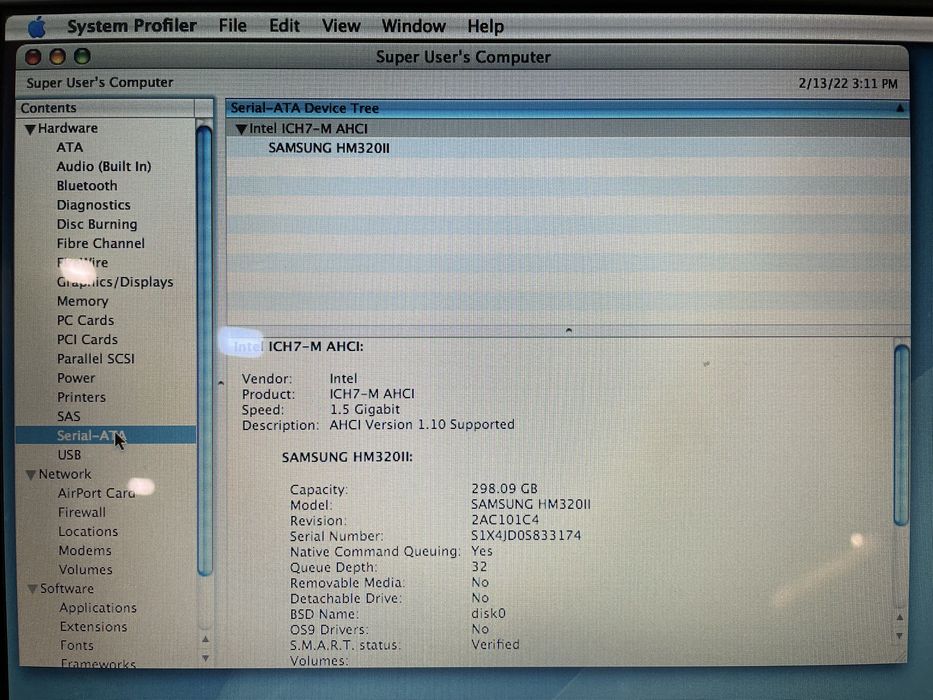Select PC Cards in the sidebar

[x=85, y=320]
